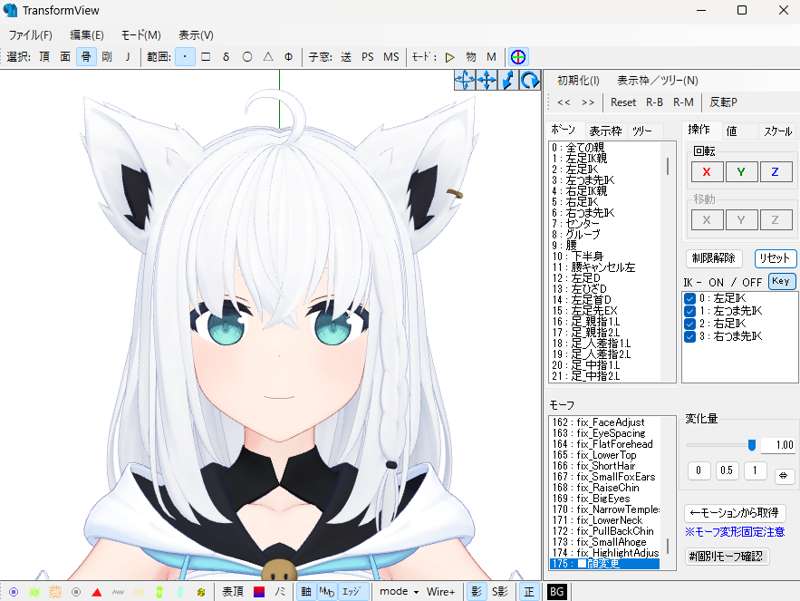The width and height of the screenshot is (800, 601).
Task: Choose the lasso δ range selection icon
Action: pos(226,57)
